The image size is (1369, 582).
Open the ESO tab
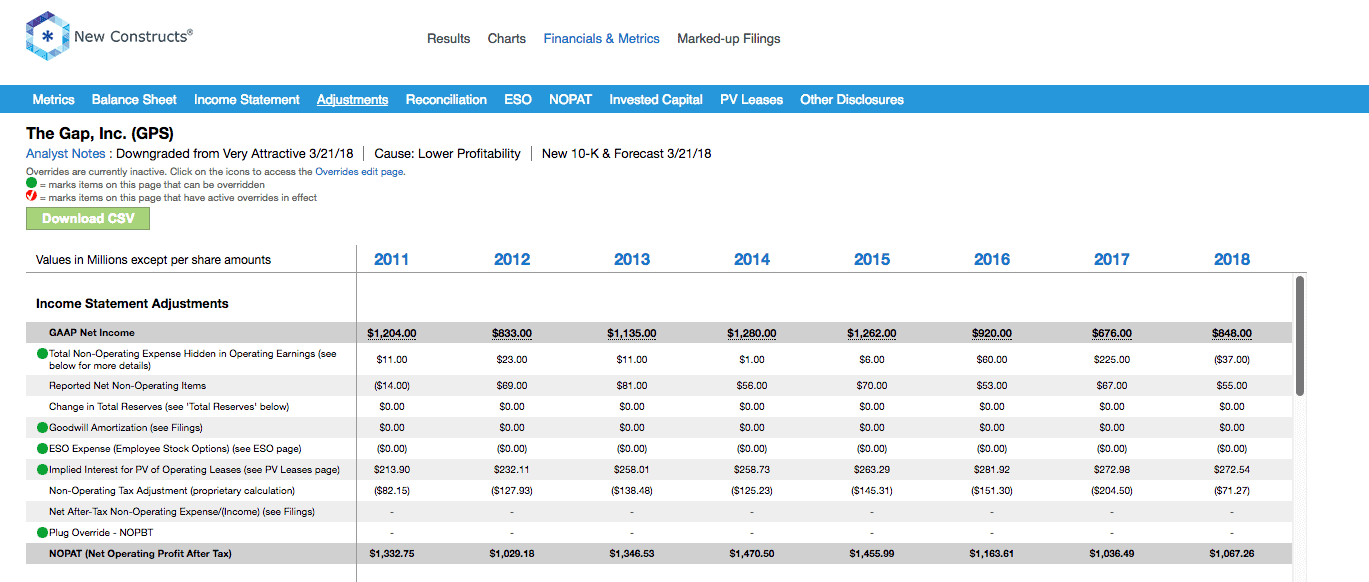pyautogui.click(x=517, y=99)
